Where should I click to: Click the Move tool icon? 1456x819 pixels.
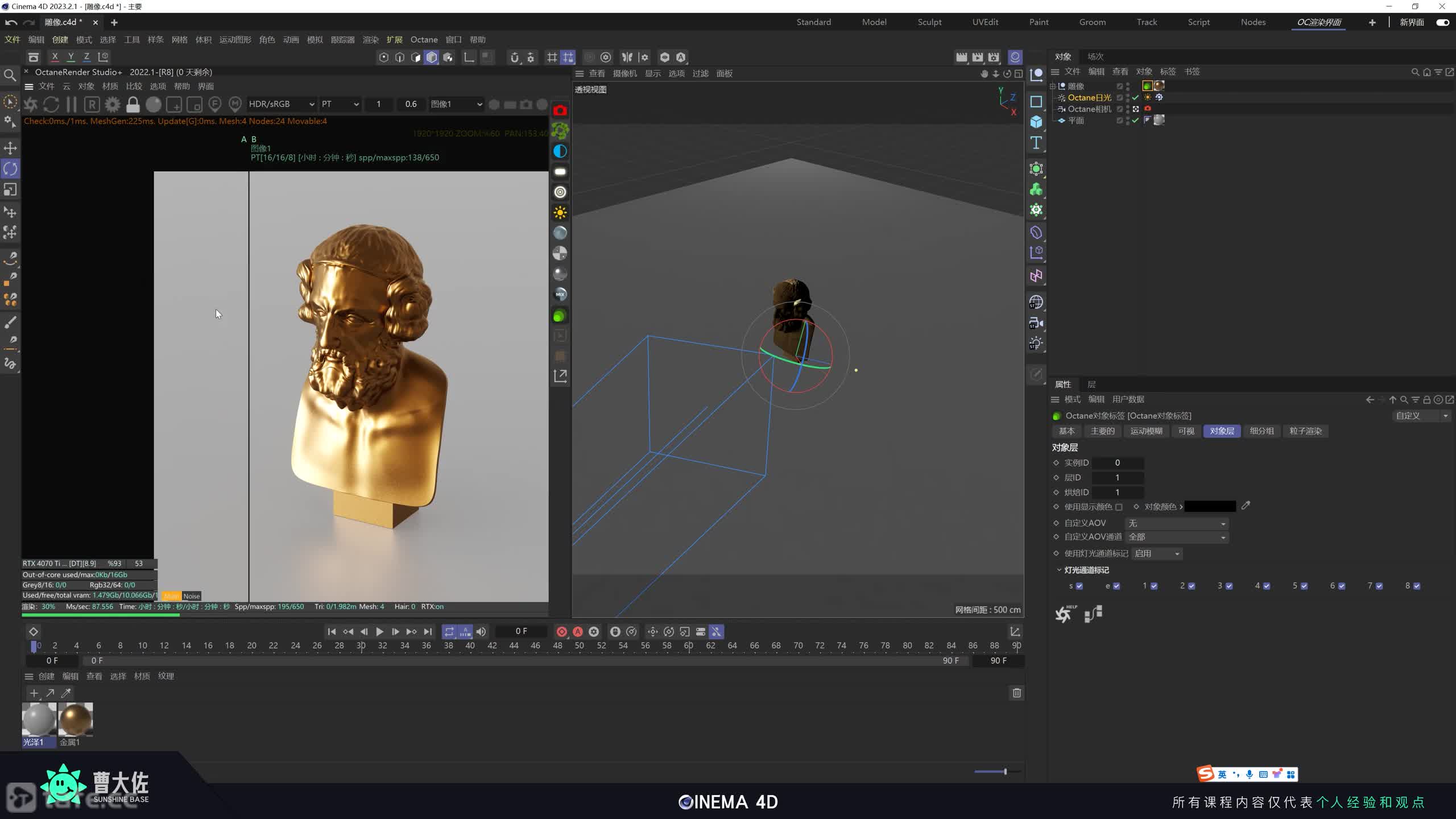[10, 148]
